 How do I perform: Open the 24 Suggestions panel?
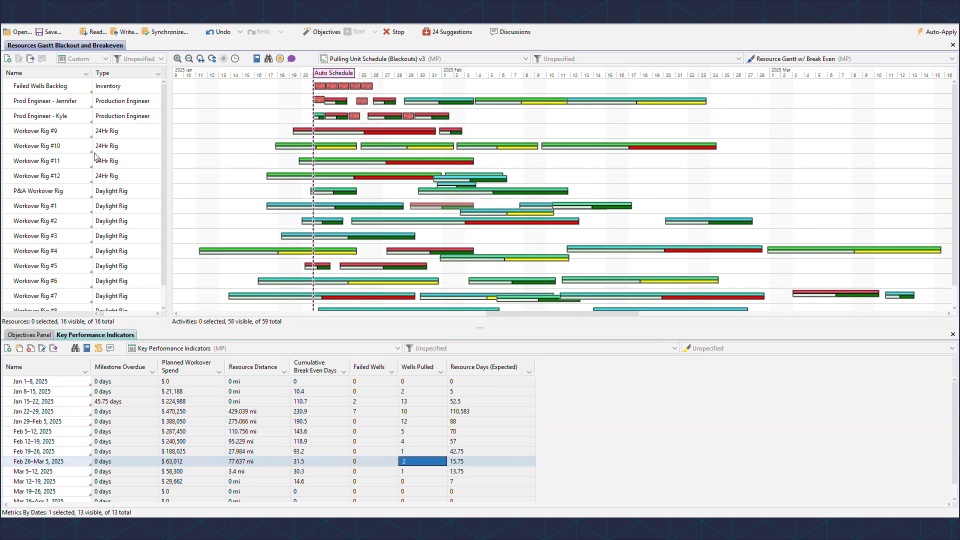447,32
